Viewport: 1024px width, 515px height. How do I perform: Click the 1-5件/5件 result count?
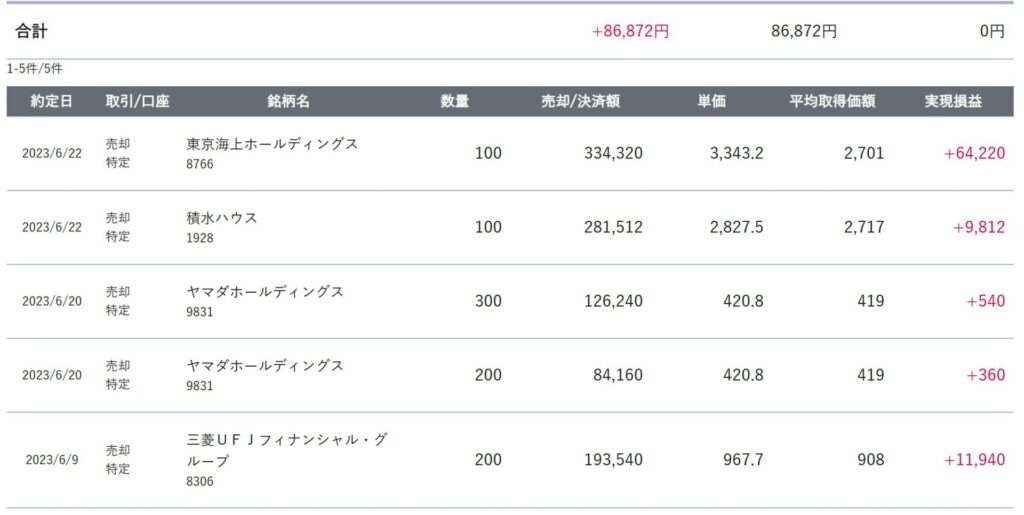35,69
